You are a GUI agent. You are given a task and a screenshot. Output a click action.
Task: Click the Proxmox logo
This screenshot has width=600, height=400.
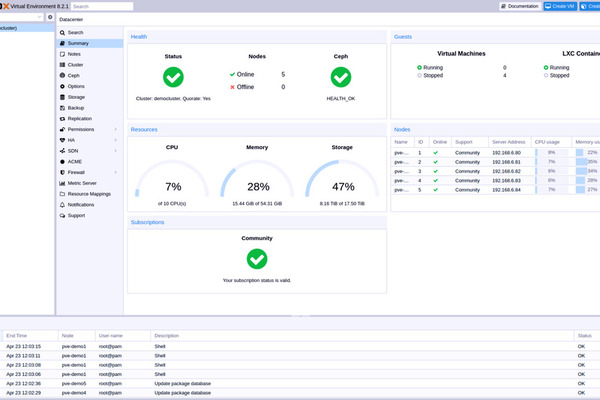pyautogui.click(x=5, y=6)
